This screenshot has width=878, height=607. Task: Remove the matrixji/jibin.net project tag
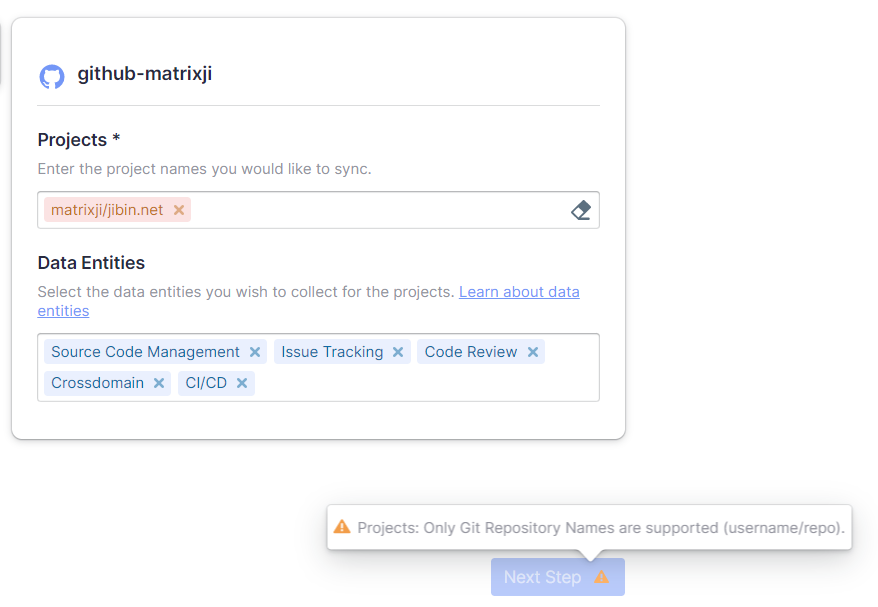click(178, 210)
